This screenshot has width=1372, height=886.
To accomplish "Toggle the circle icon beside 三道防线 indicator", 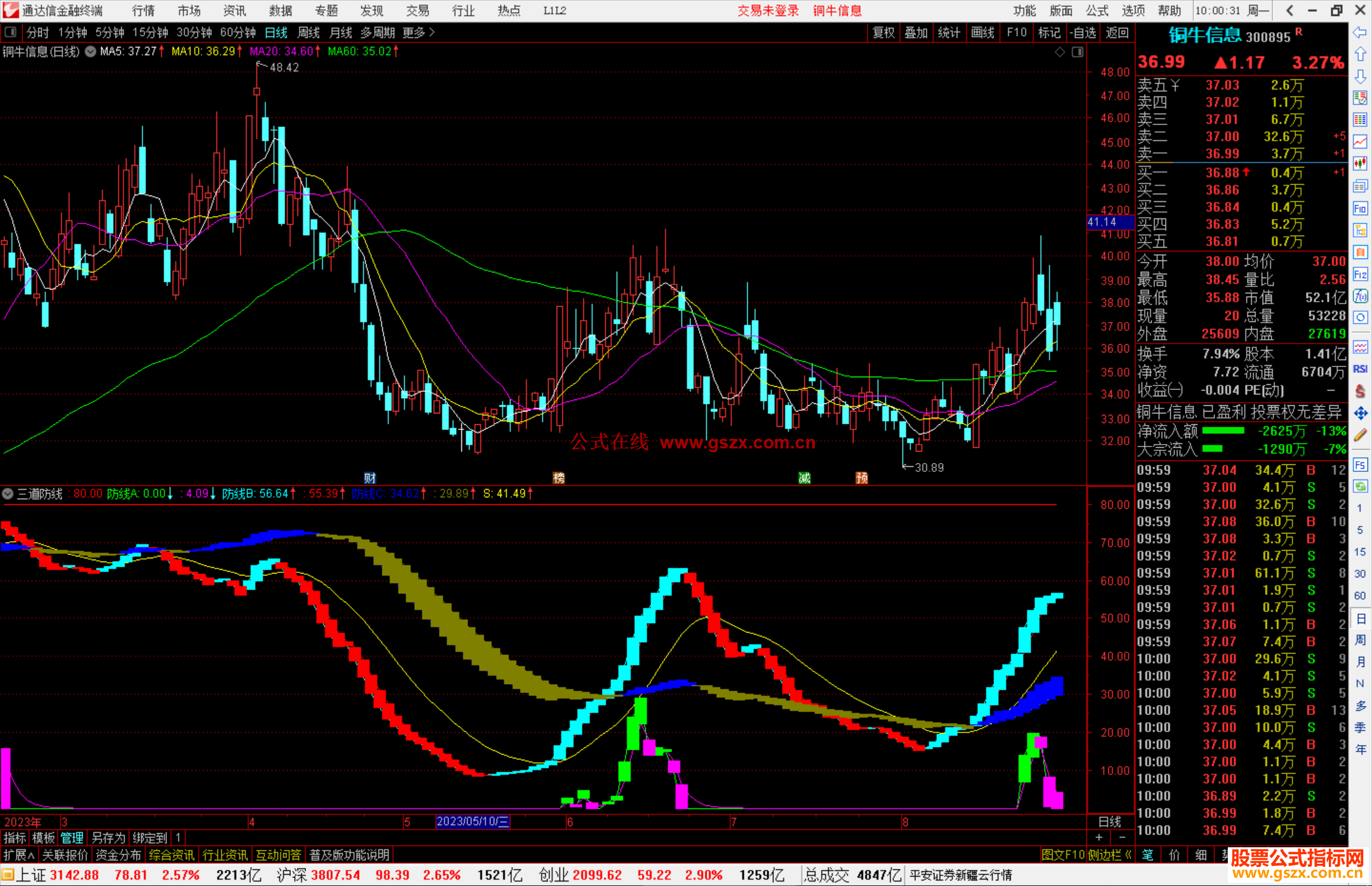I will (8, 493).
